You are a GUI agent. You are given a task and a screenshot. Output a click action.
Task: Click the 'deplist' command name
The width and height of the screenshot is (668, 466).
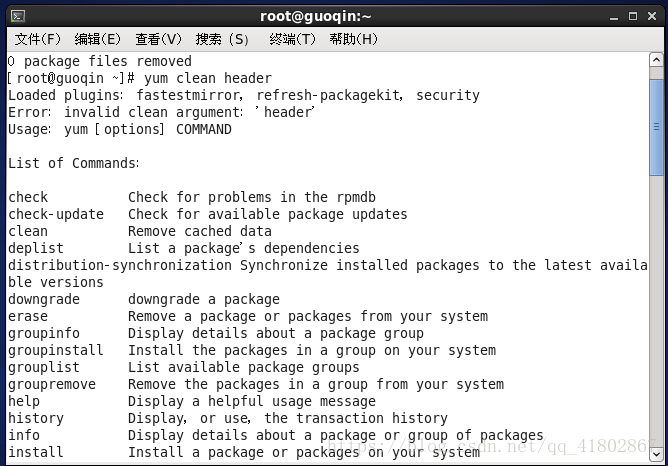click(36, 248)
